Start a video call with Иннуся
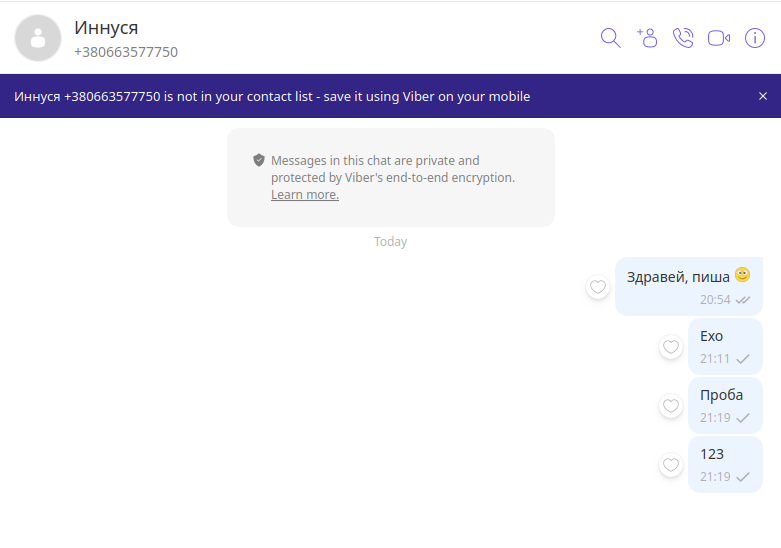The height and width of the screenshot is (548, 781). tap(718, 38)
